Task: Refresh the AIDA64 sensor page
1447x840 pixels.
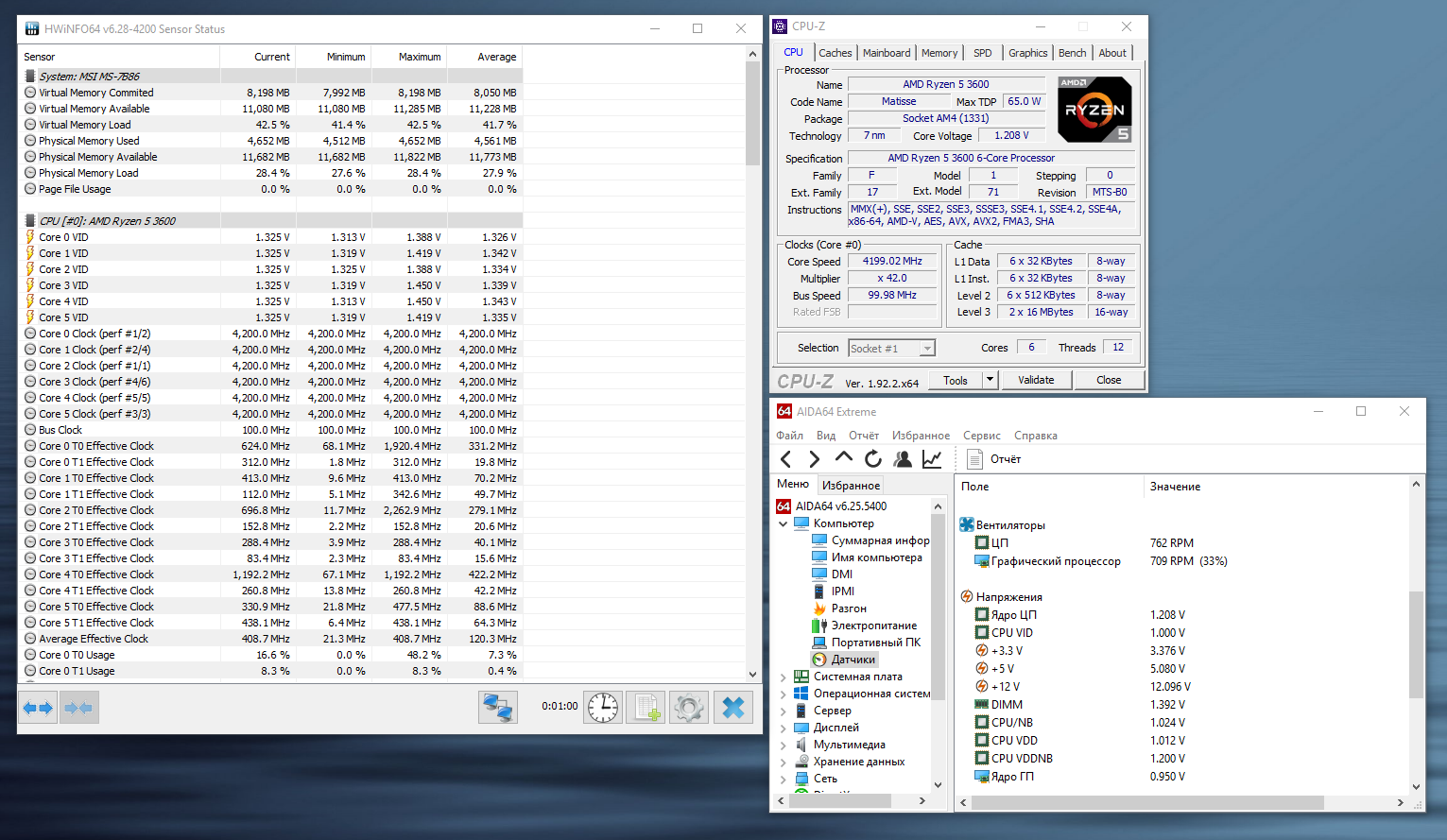Action: pos(872,459)
